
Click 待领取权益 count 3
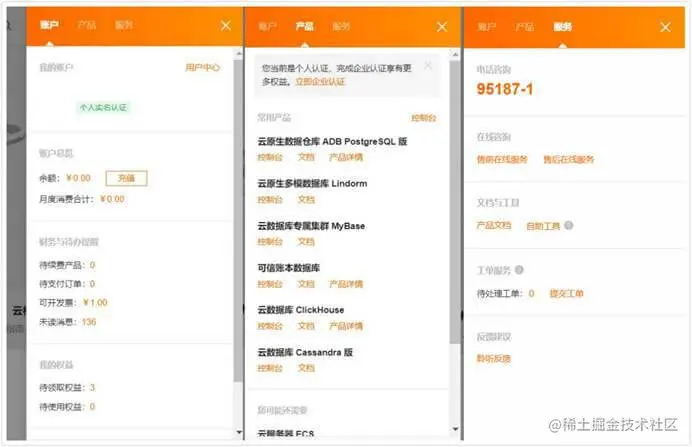point(92,387)
